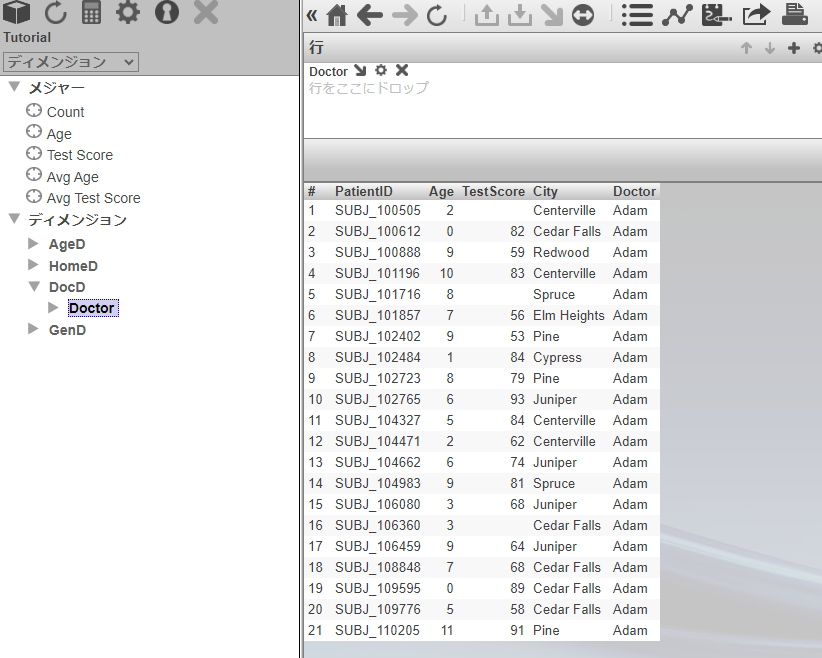Click the circular horizontal double-arrow icon

coord(583,15)
